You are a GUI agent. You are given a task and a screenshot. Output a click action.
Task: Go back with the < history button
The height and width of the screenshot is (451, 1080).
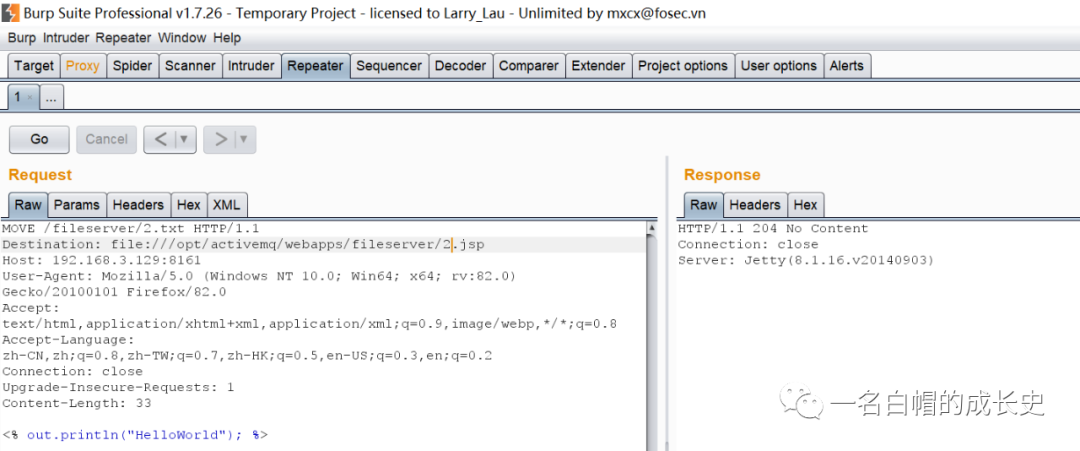click(x=161, y=139)
